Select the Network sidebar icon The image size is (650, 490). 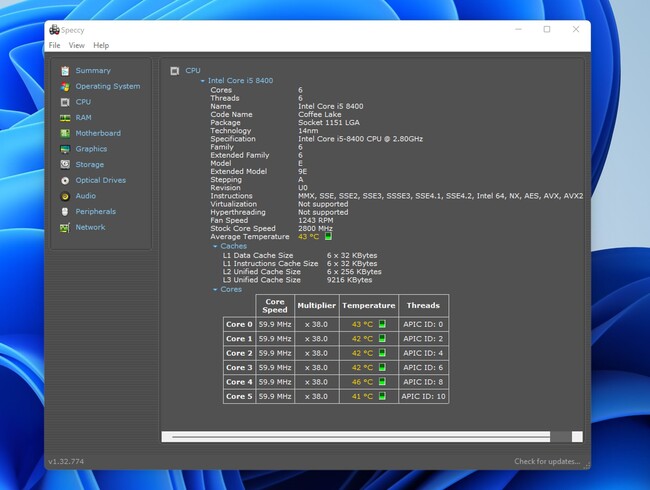(65, 228)
